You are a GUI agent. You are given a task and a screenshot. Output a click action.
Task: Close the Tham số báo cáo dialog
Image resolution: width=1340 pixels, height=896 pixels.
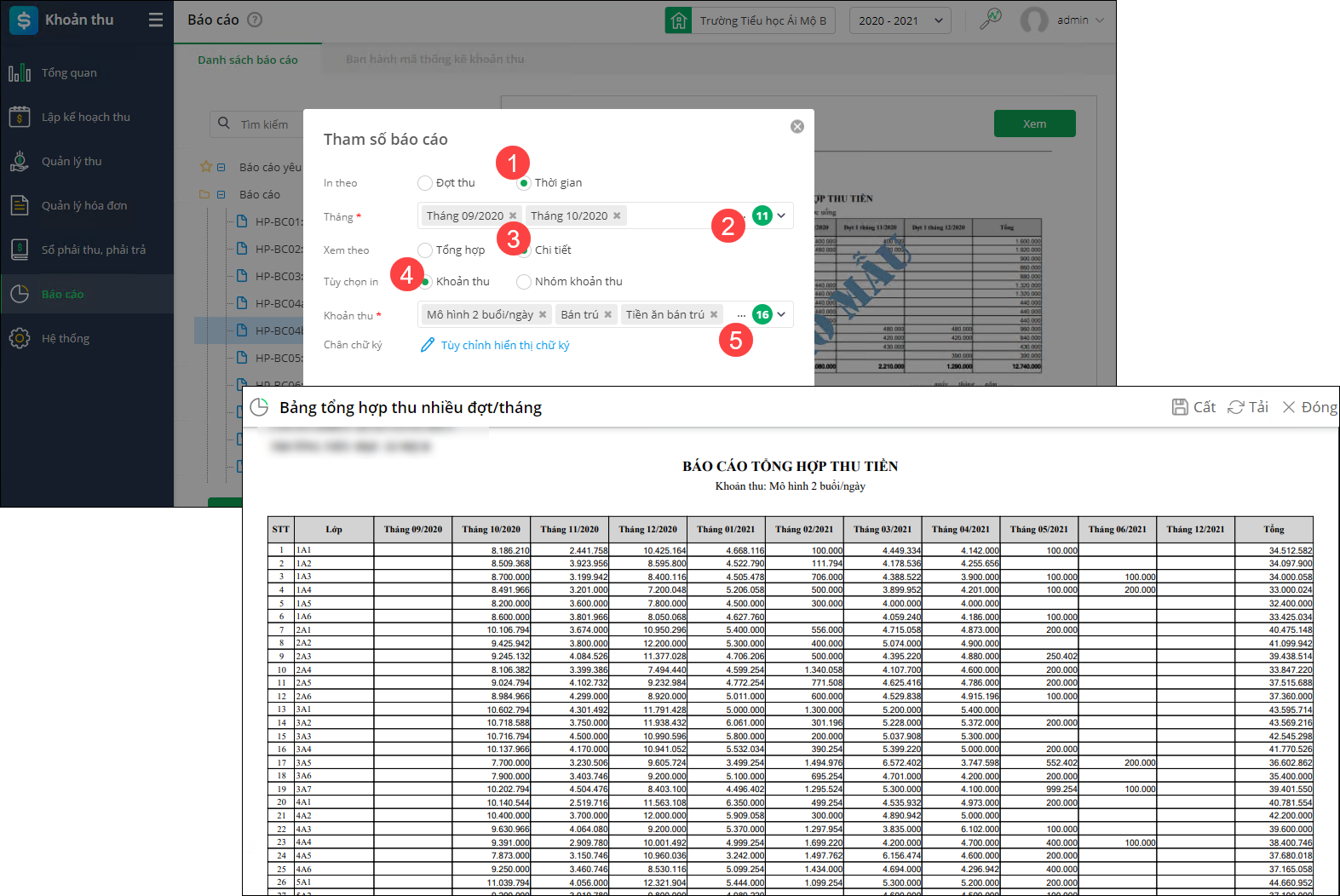coord(797,127)
